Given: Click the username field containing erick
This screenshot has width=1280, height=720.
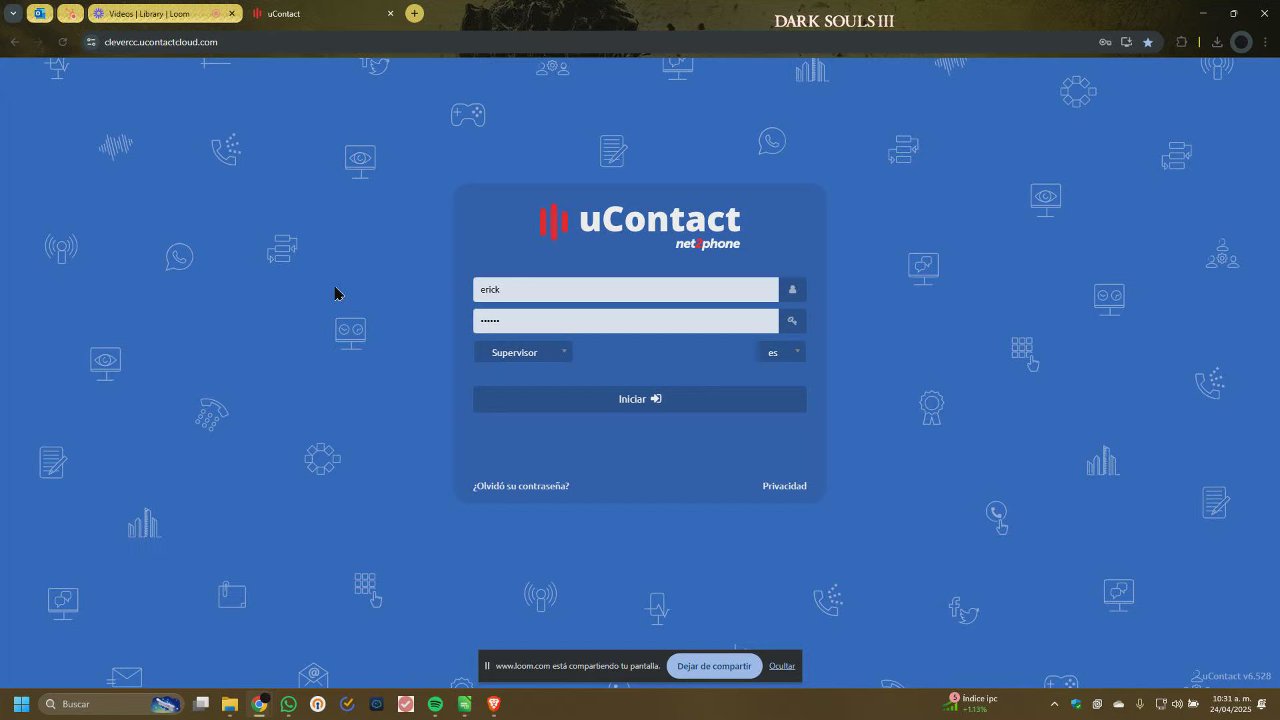Looking at the screenshot, I should (626, 290).
